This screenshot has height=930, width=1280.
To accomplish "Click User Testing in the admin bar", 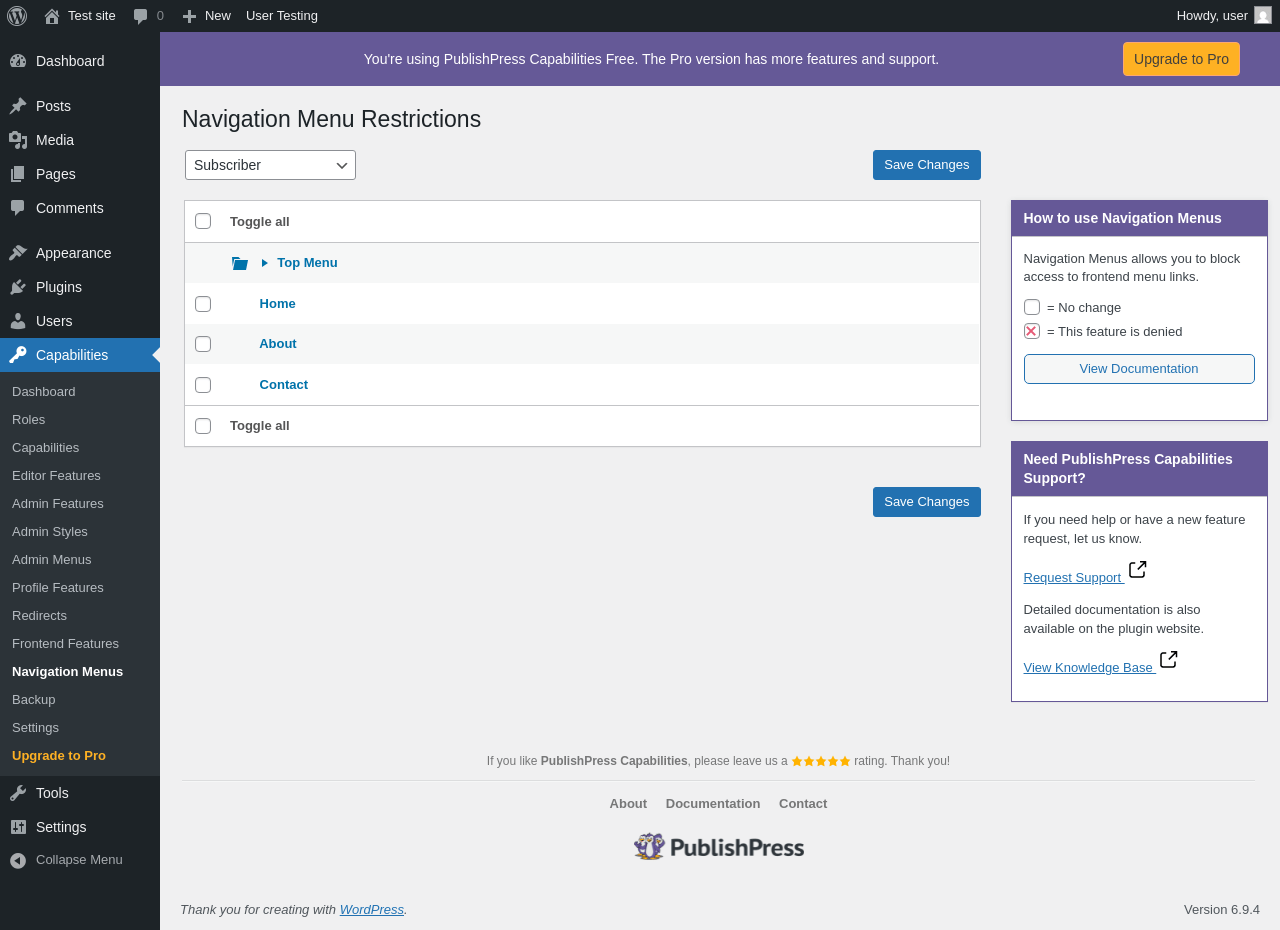I will click(x=282, y=16).
